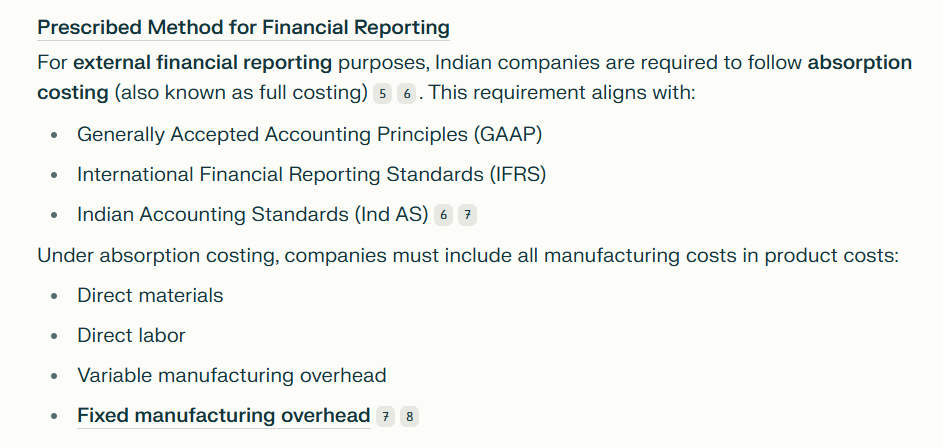Select the International Financial Reporting Standards bullet
This screenshot has height=448, width=943.
point(312,174)
